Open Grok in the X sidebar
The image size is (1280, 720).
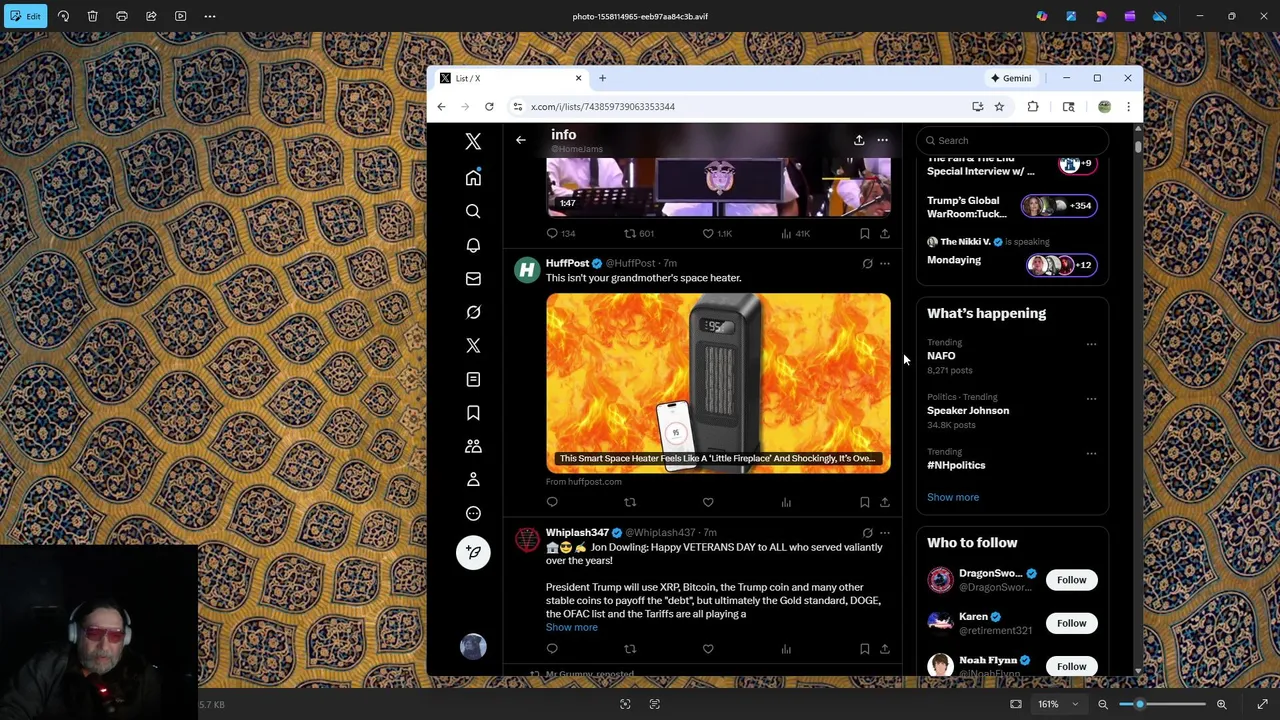(473, 312)
